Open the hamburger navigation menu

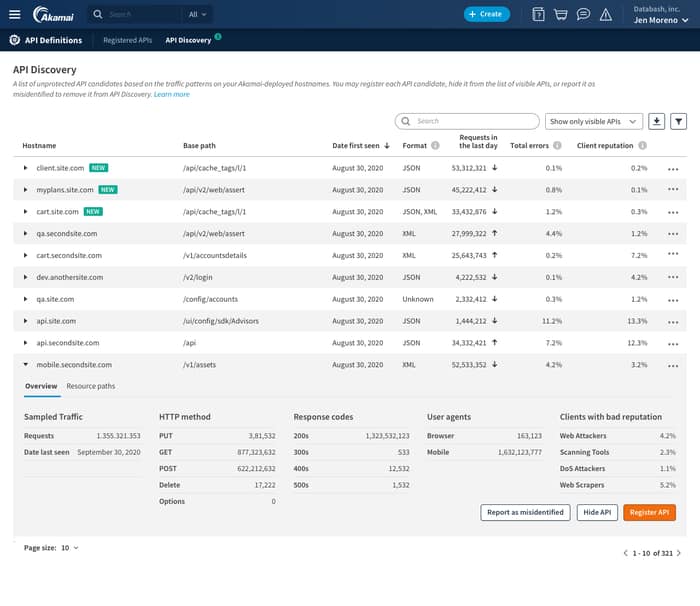point(13,14)
